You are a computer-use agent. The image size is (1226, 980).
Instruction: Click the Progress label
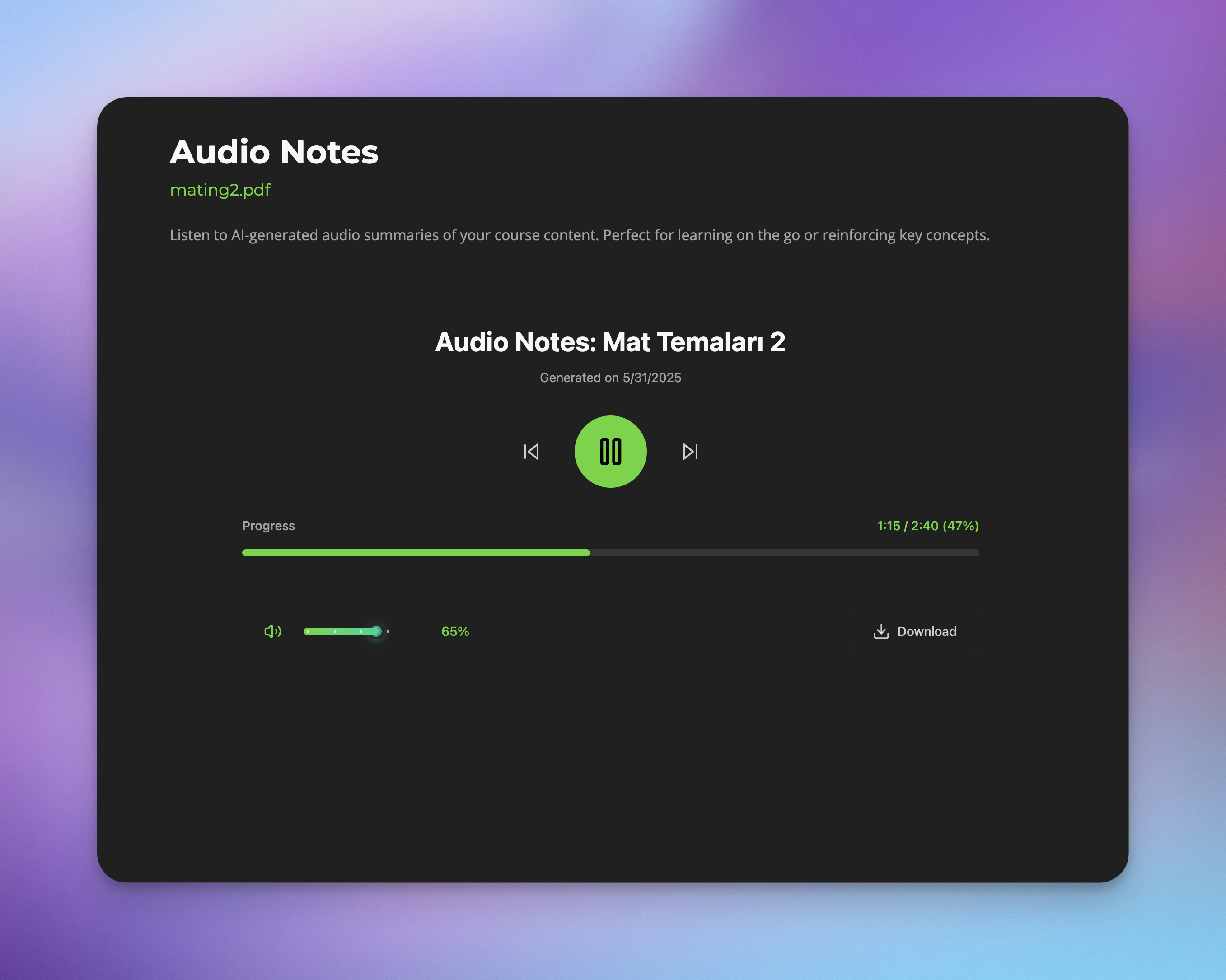point(268,526)
